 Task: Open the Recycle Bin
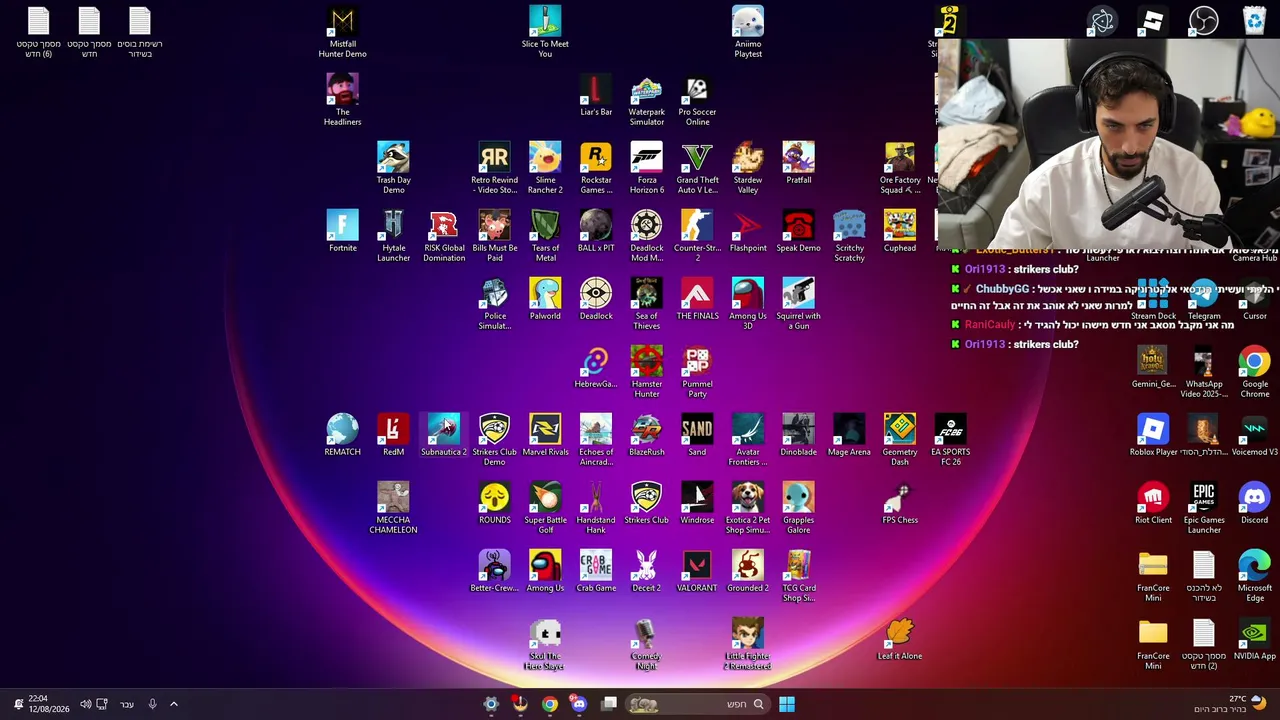click(1254, 21)
